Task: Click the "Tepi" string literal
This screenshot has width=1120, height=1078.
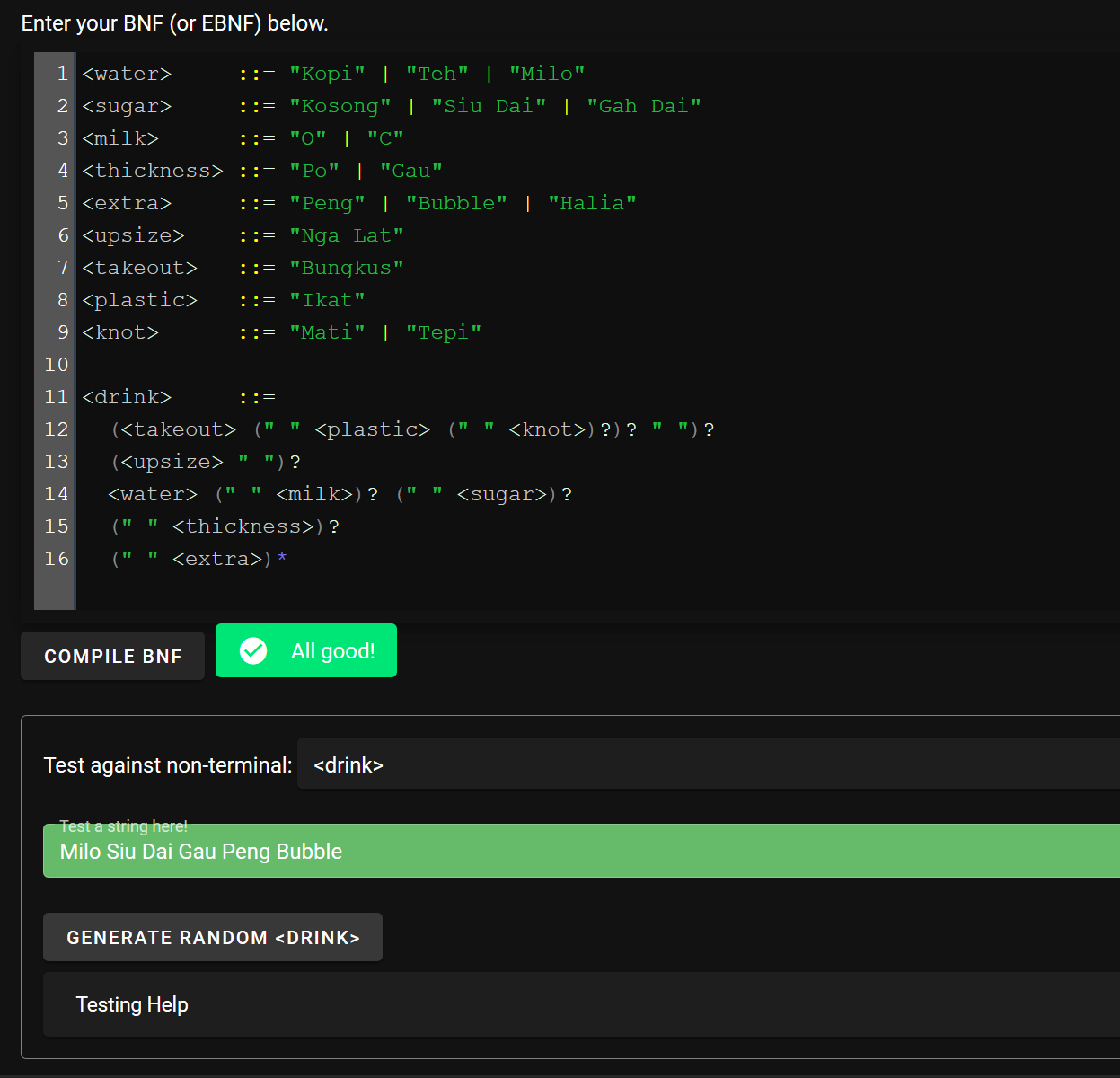Action: point(444,332)
